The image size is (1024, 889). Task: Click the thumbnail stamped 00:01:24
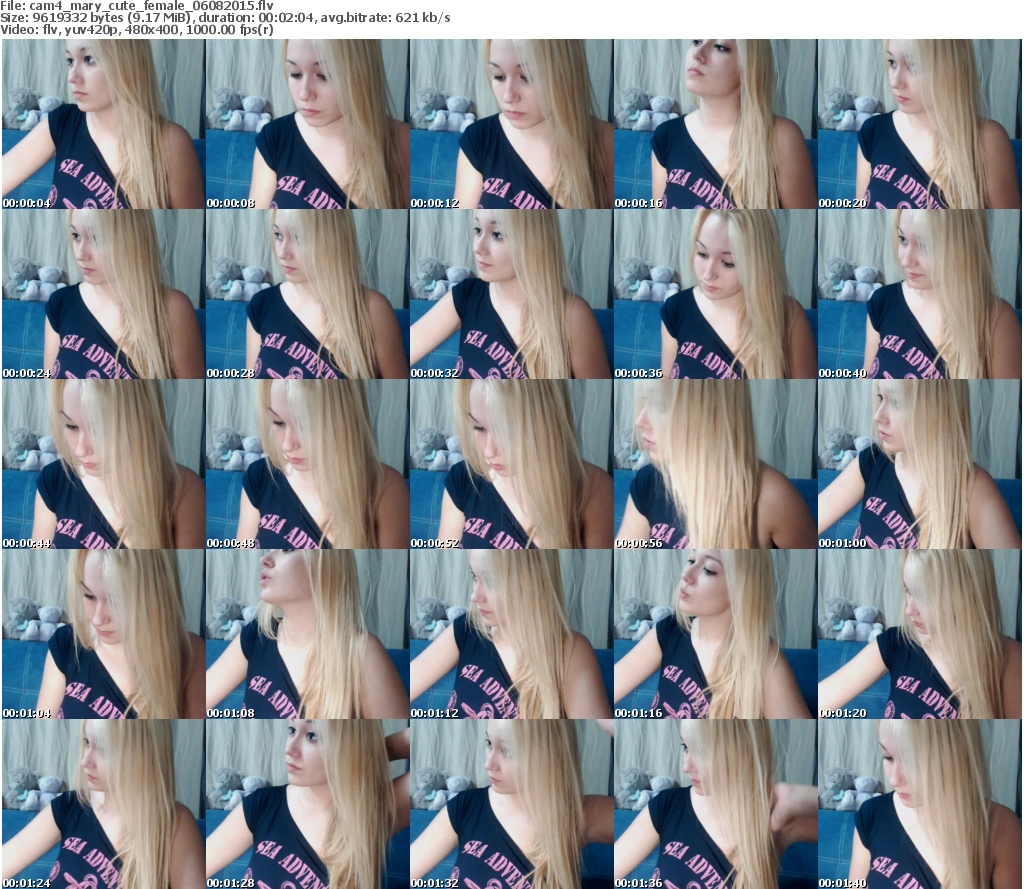pos(103,804)
